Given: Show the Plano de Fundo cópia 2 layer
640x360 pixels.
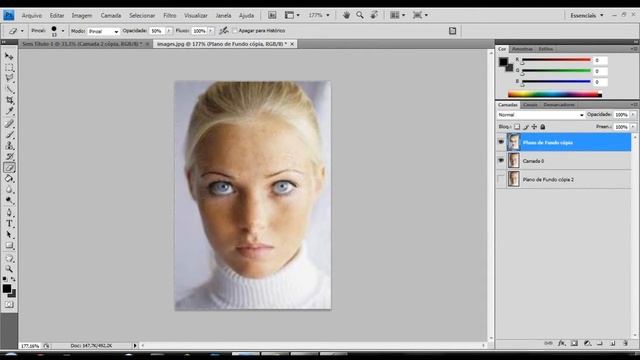Looking at the screenshot, I should [x=501, y=179].
